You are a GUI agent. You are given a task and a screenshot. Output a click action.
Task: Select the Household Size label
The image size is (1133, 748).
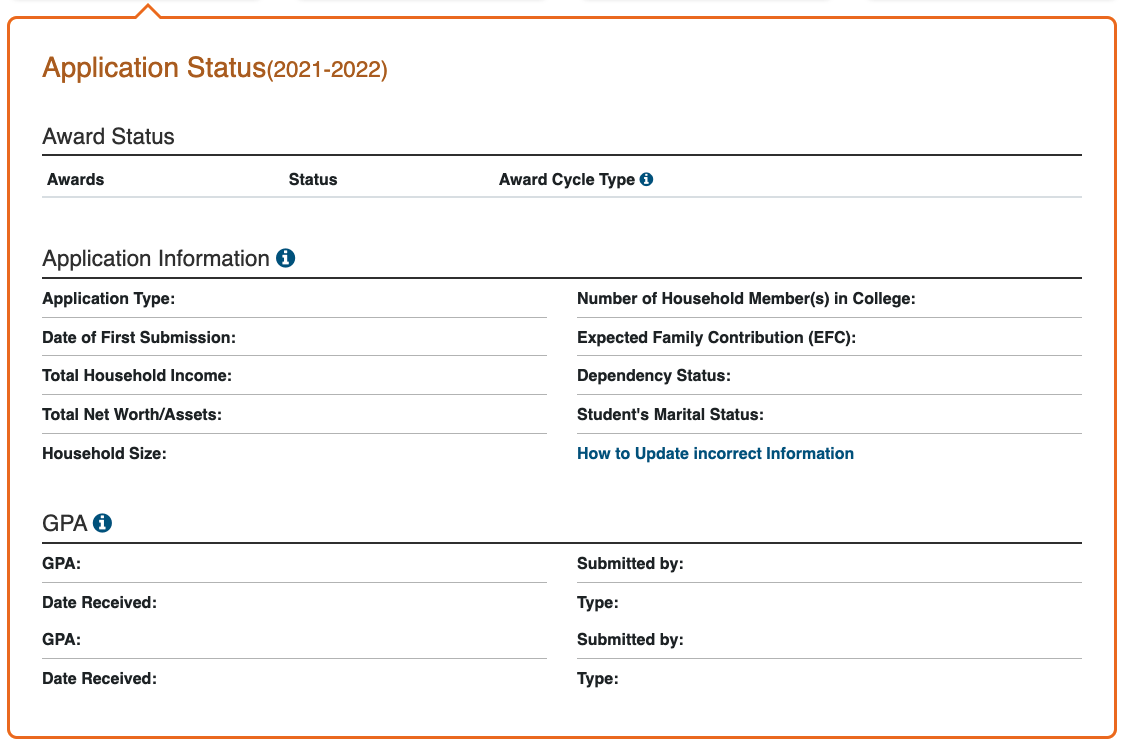104,454
